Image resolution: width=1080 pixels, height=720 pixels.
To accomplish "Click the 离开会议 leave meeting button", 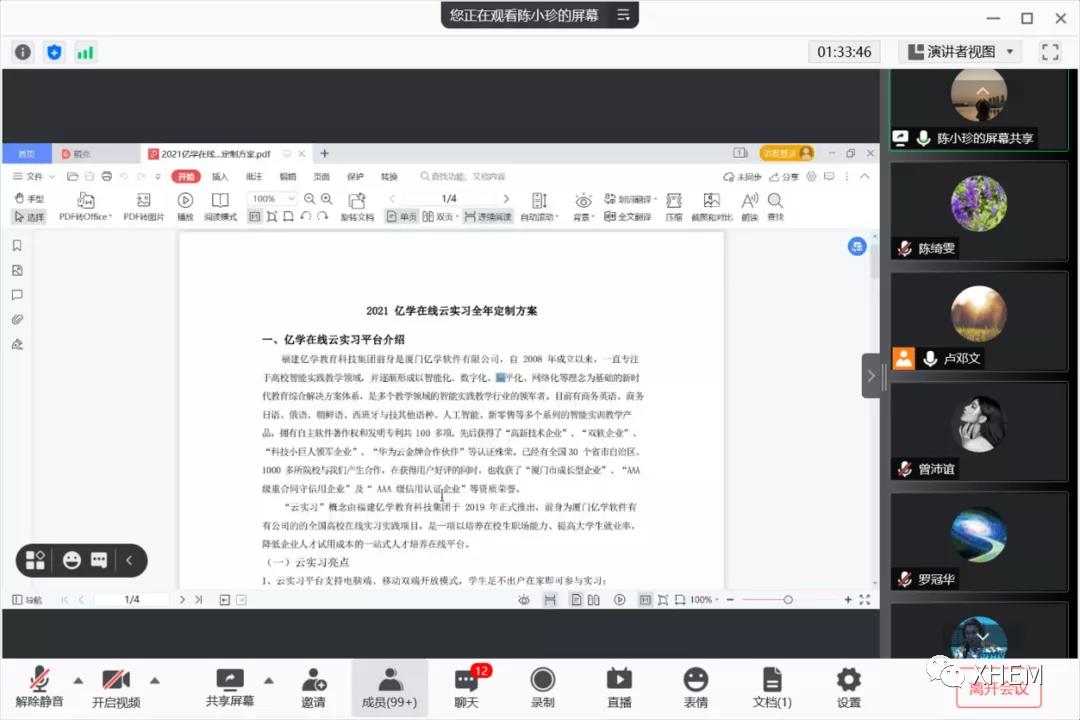I will pyautogui.click(x=997, y=689).
